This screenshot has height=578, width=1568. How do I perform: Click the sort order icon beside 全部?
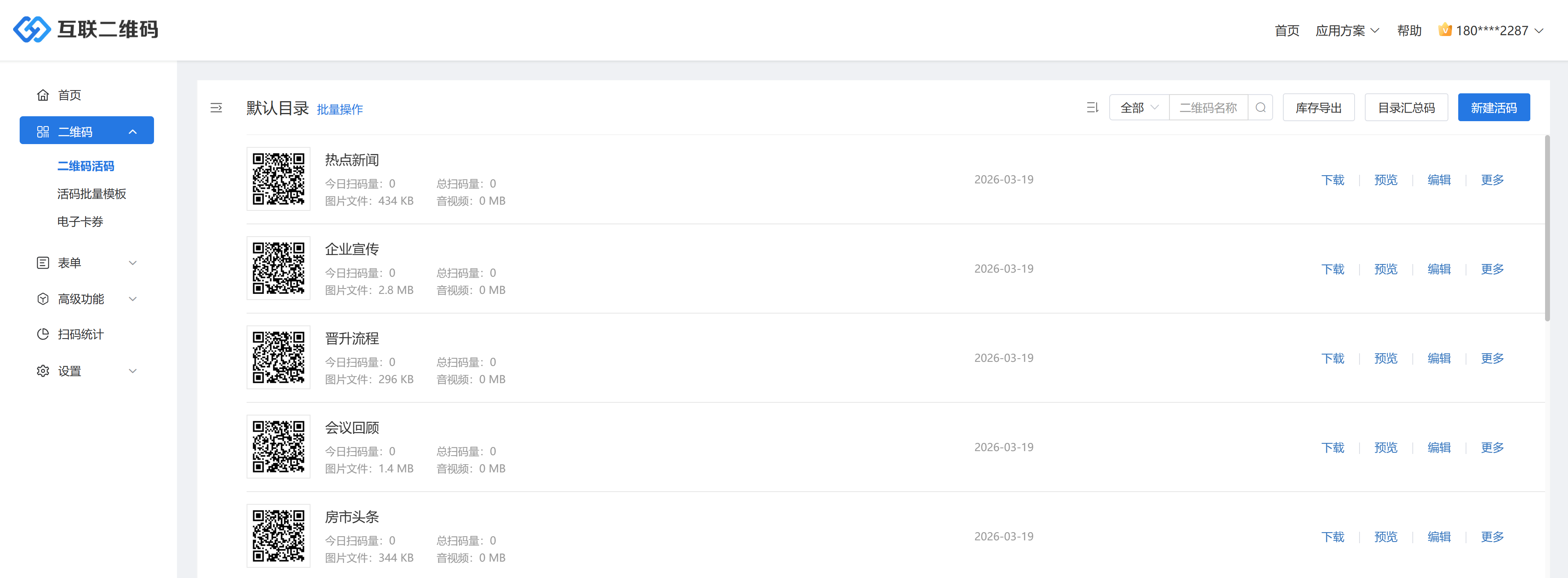point(1092,108)
